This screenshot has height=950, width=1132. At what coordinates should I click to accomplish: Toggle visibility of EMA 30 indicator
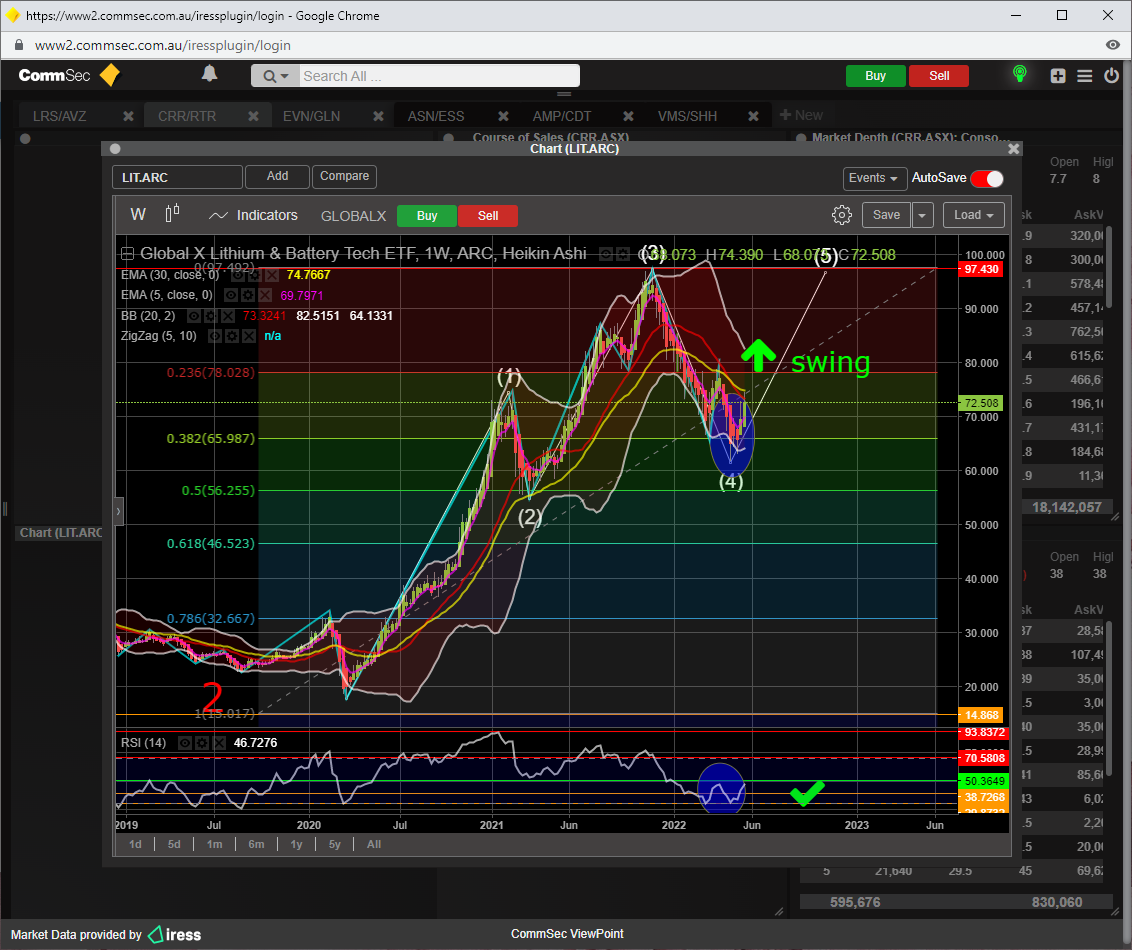pyautogui.click(x=238, y=275)
